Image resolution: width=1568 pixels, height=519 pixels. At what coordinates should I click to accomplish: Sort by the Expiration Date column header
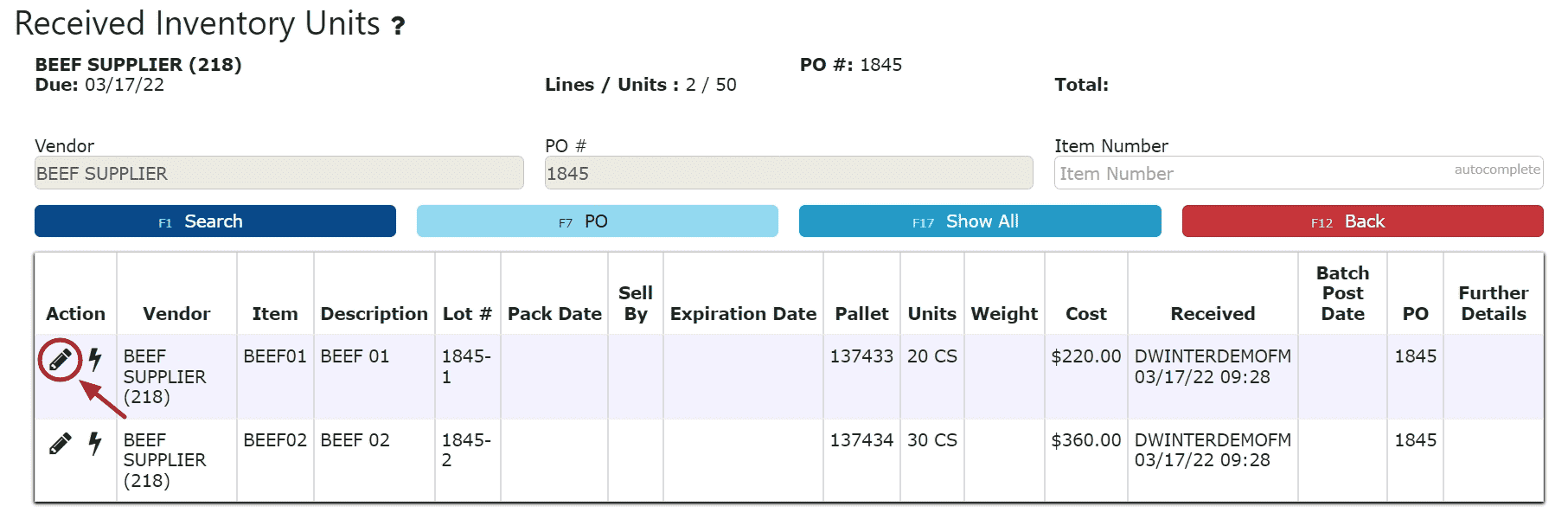pos(743,314)
